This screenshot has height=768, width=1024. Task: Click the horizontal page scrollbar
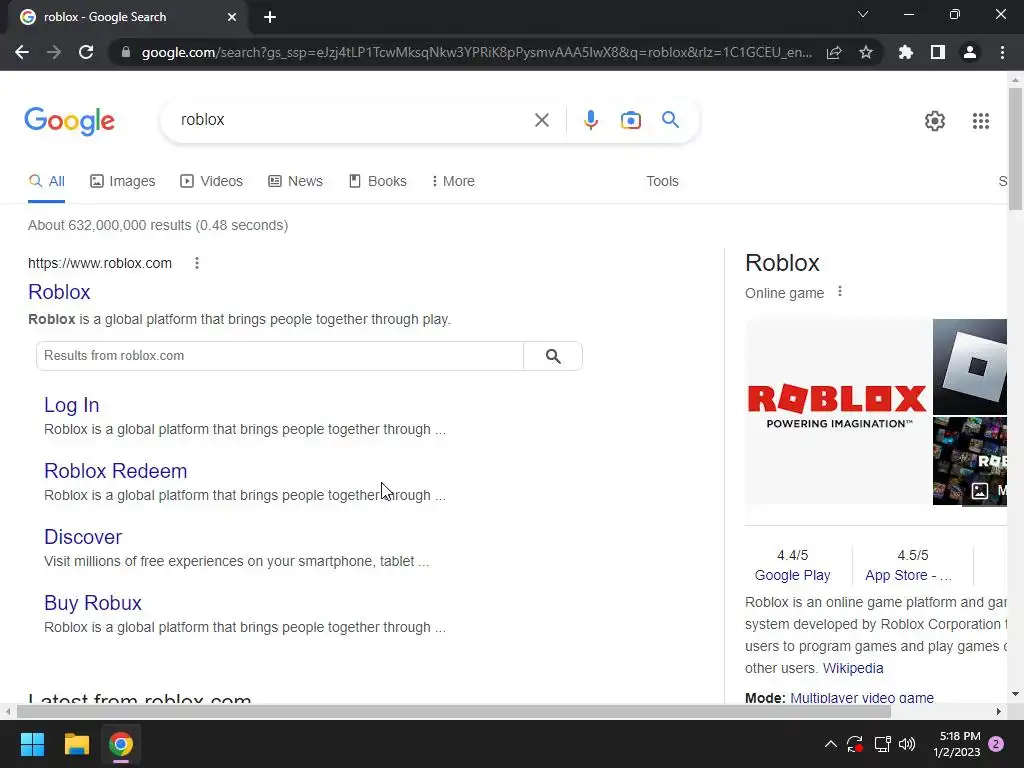(x=454, y=711)
